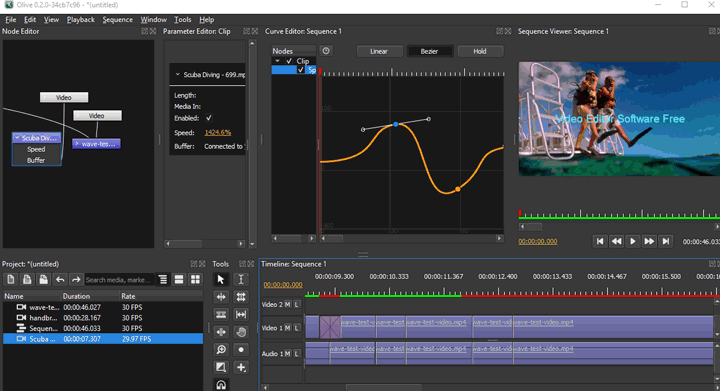The image size is (720, 391).
Task: Open the View menu
Action: point(51,20)
